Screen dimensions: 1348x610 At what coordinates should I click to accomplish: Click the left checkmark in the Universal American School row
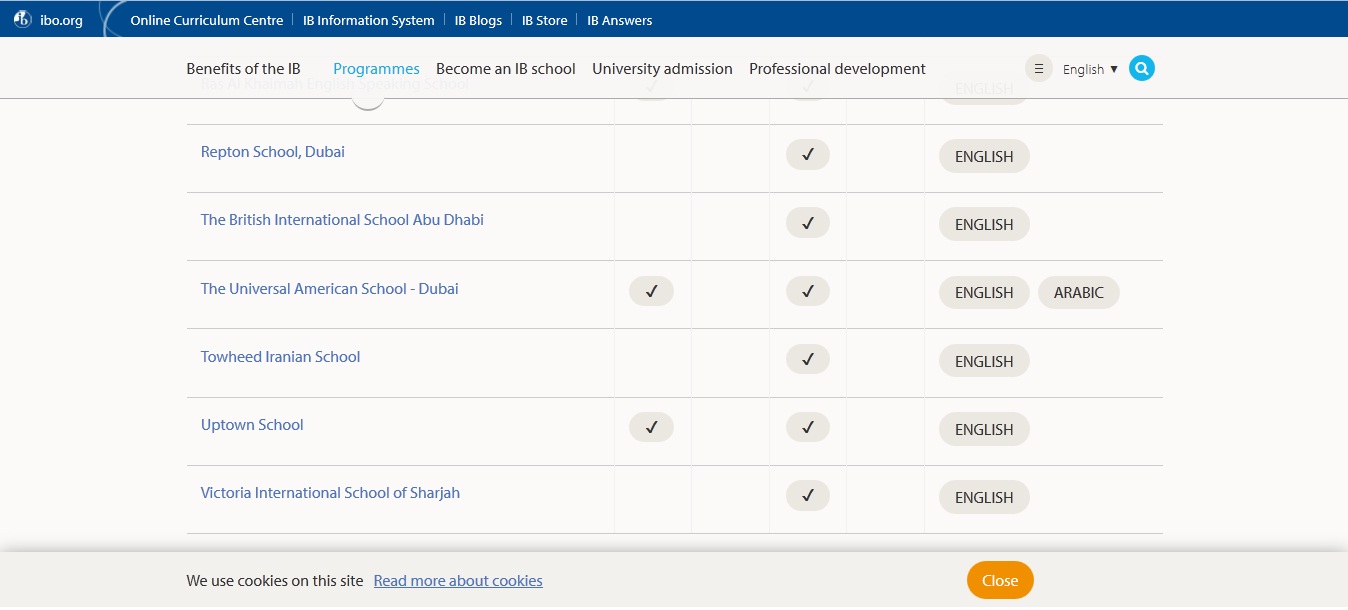click(651, 291)
